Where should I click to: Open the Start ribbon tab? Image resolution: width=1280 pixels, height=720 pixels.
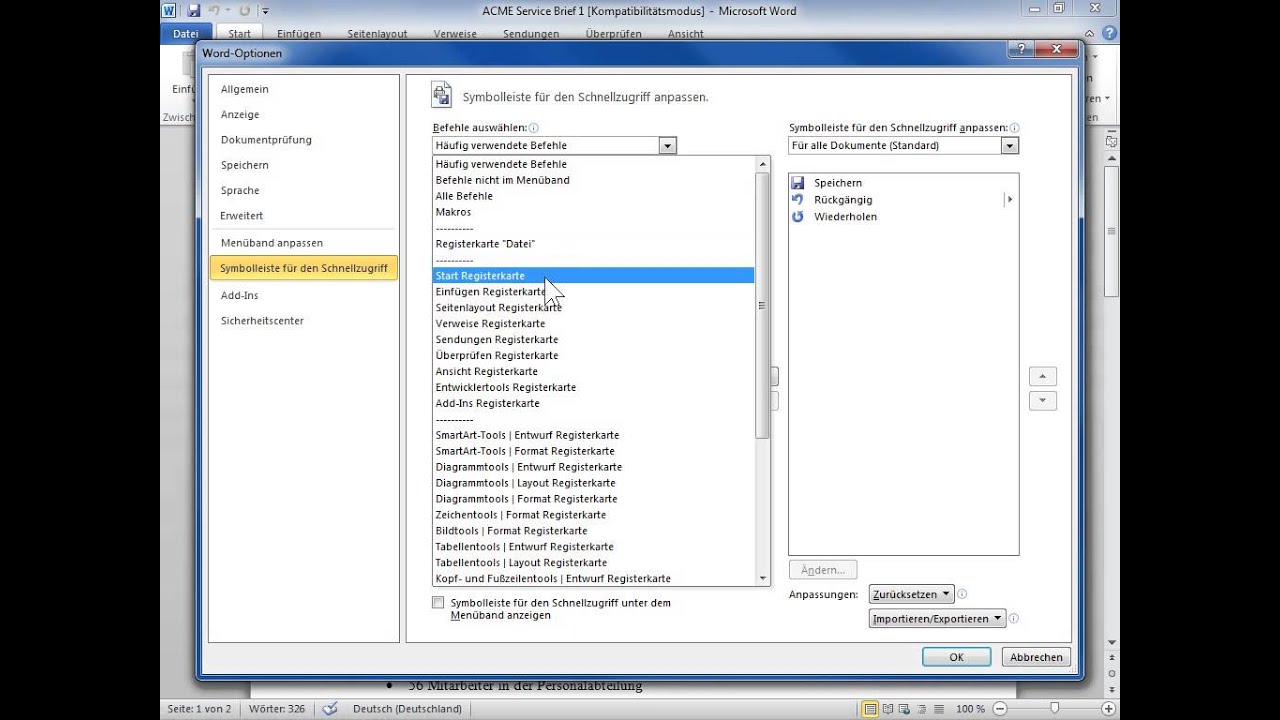(x=239, y=33)
